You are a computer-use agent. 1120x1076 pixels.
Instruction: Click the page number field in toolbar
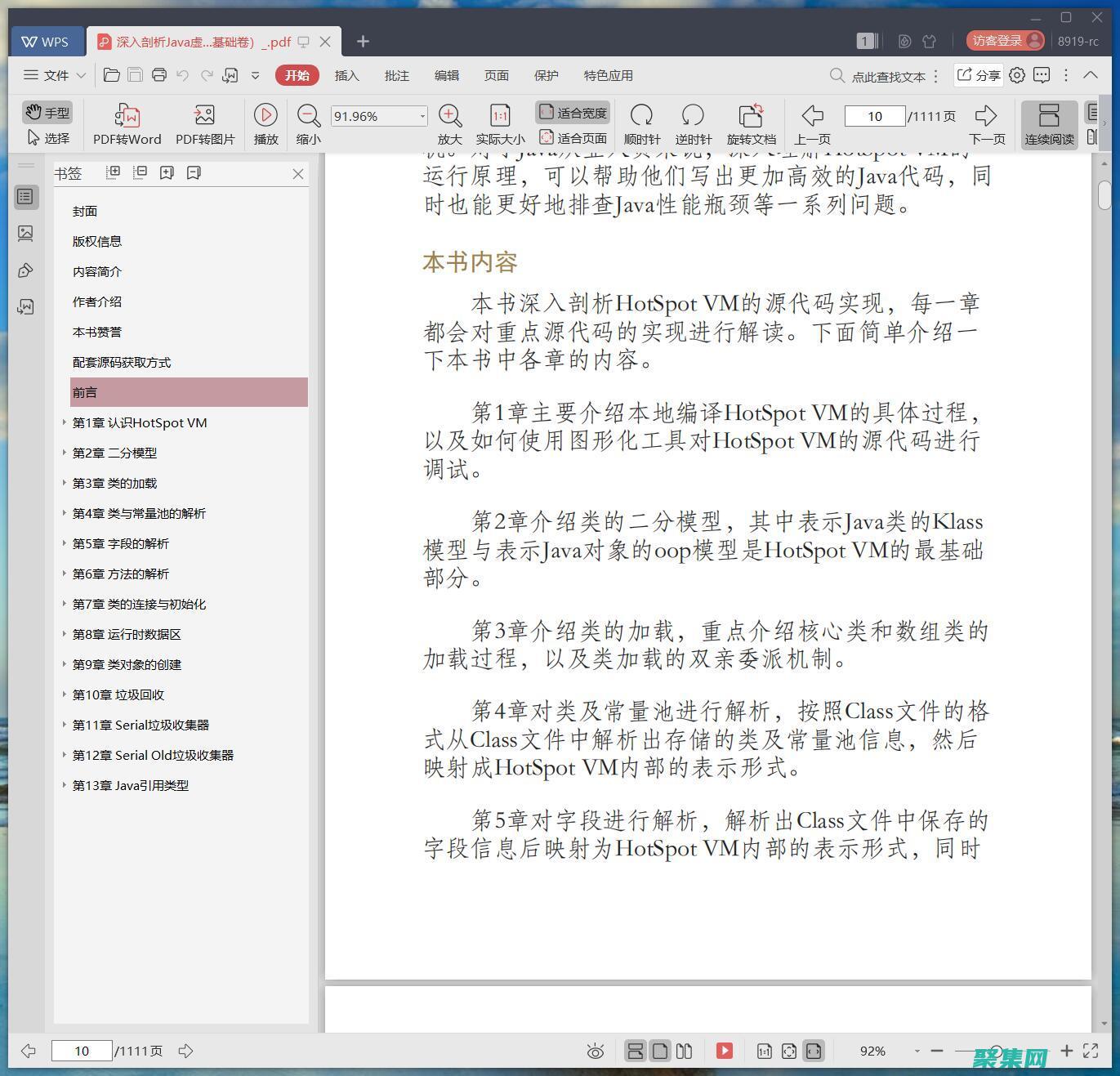[874, 116]
